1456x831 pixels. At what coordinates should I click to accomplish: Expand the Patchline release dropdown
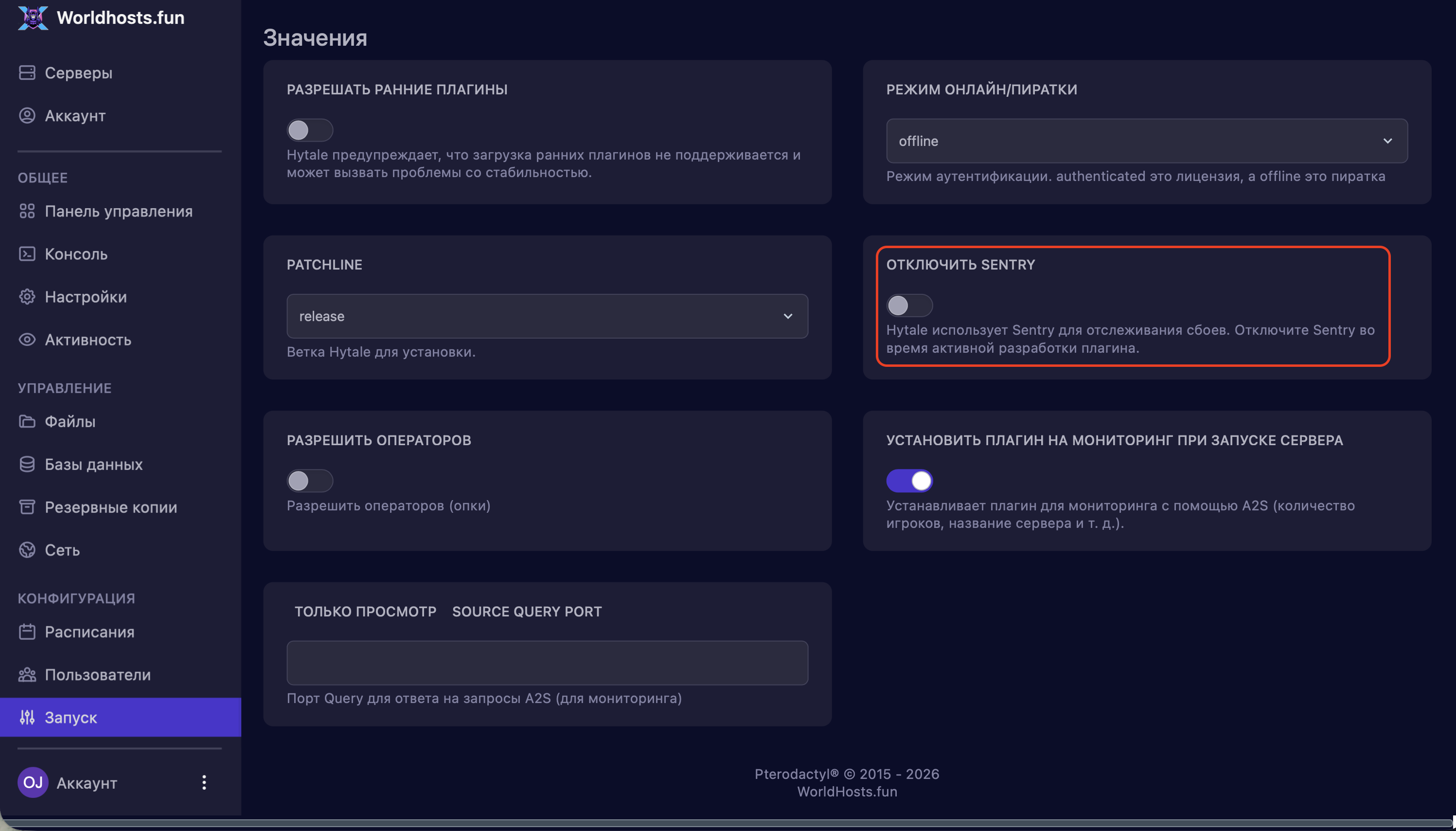[546, 316]
